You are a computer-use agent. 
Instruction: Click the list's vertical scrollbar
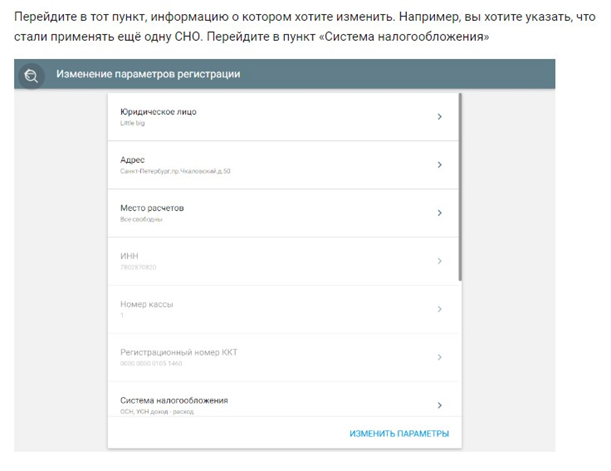[x=460, y=187]
